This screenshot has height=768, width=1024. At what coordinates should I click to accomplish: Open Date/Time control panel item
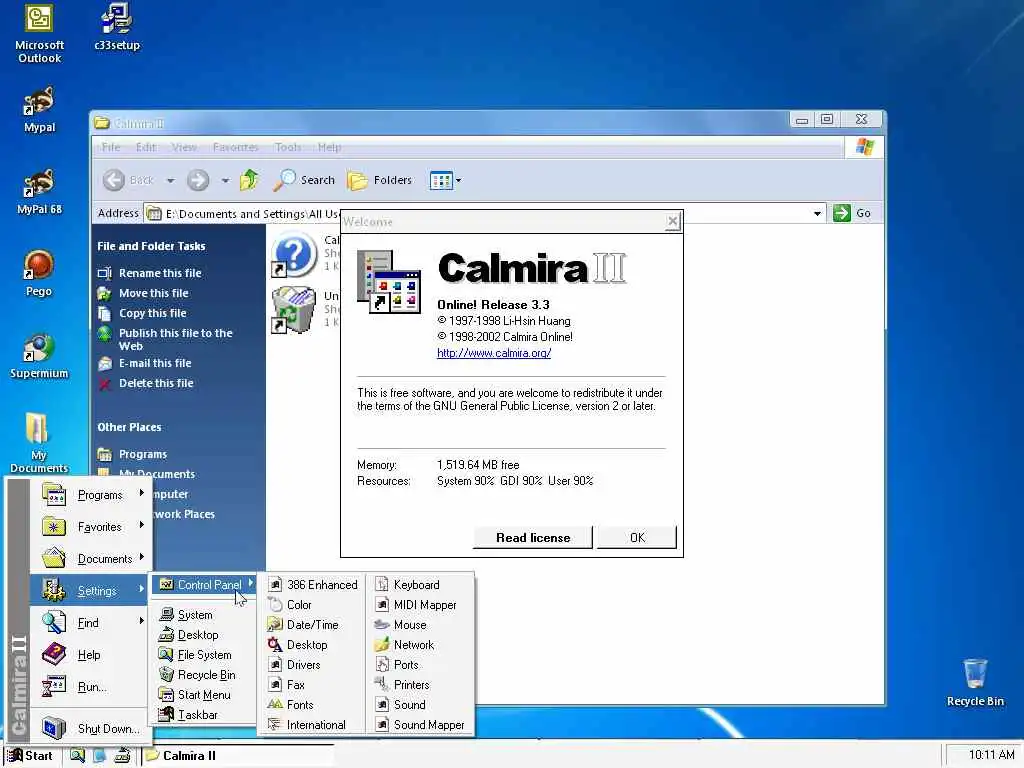click(313, 624)
